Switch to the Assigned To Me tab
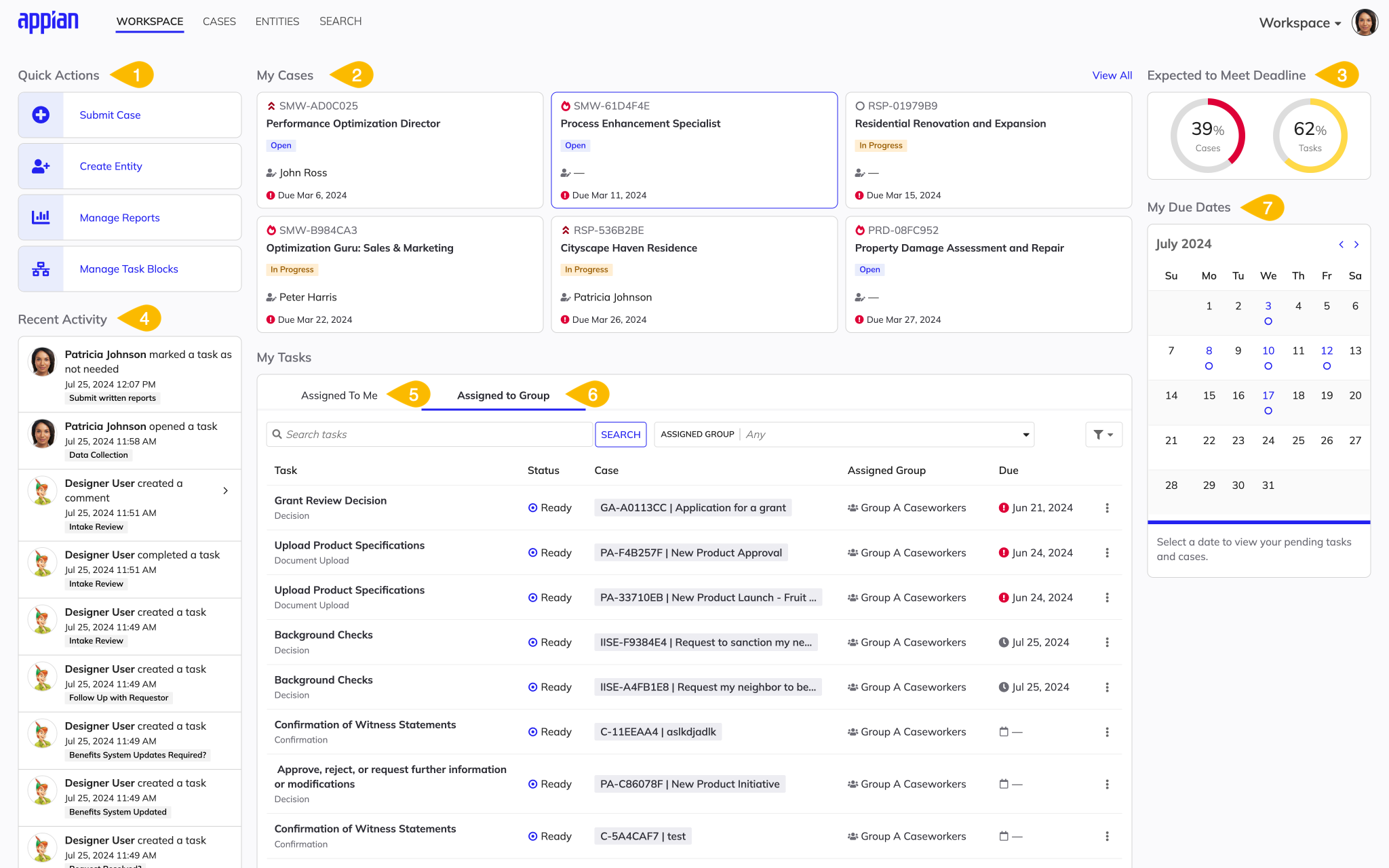 point(339,395)
